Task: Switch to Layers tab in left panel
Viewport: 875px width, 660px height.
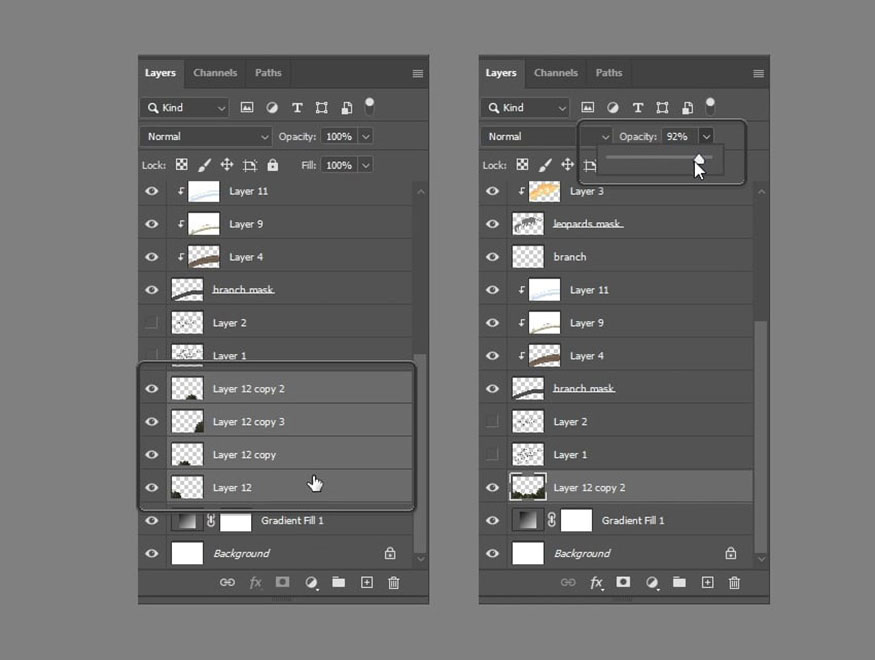Action: click(160, 73)
